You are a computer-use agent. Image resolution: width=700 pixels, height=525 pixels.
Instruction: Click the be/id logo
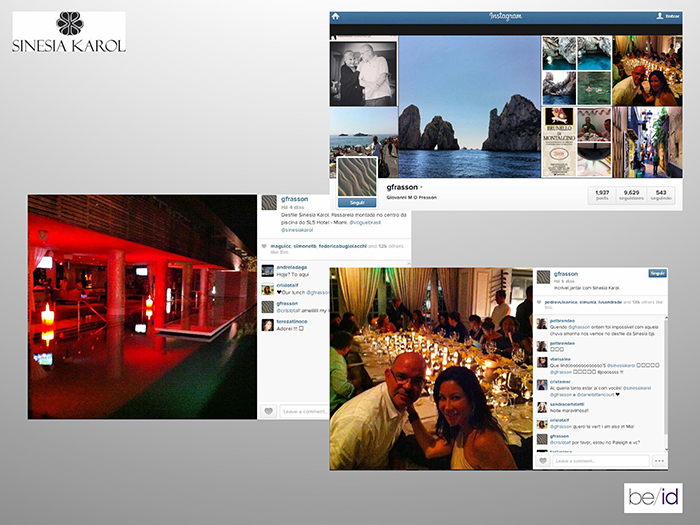(653, 497)
